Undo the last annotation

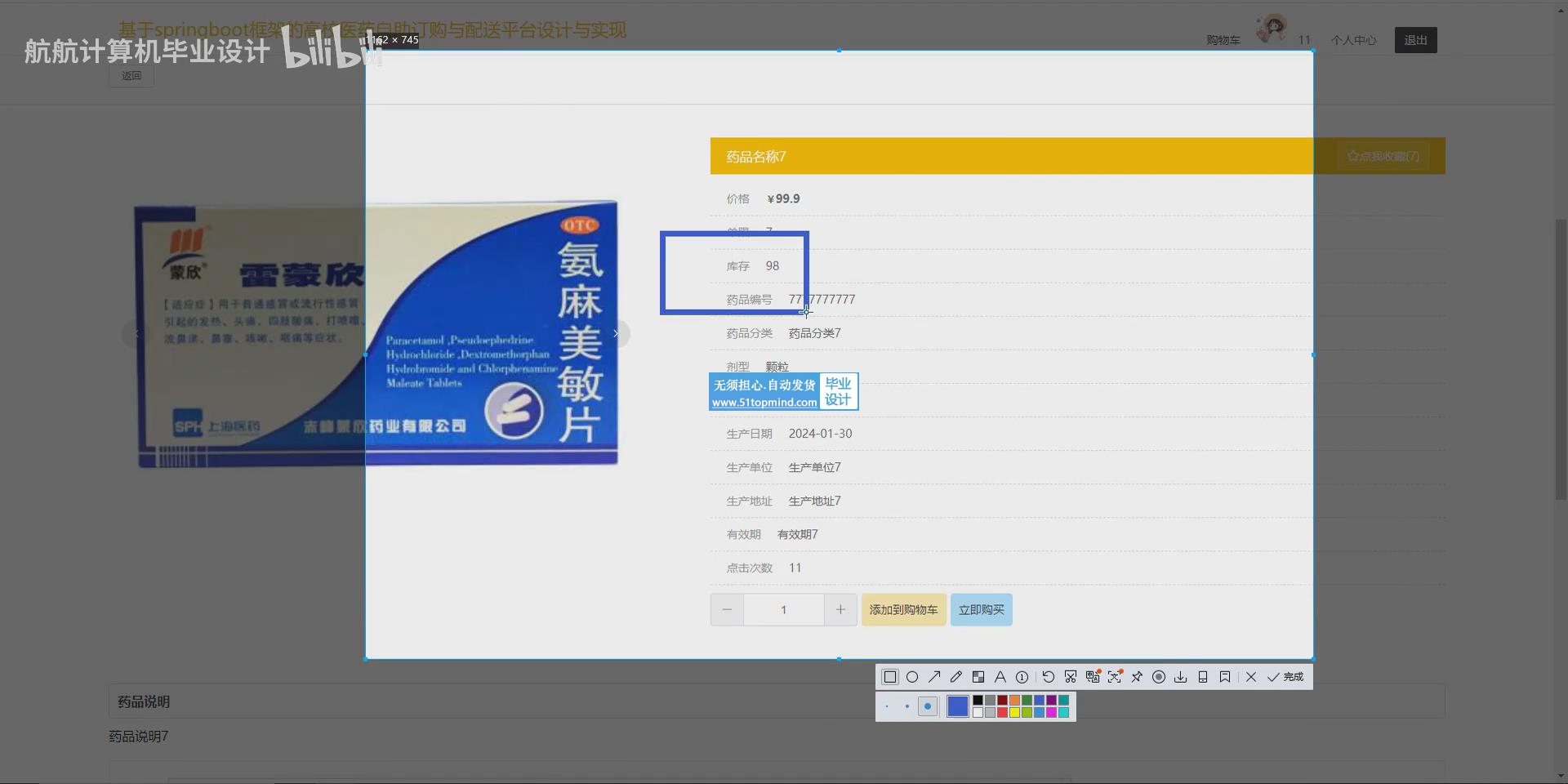[x=1049, y=677]
